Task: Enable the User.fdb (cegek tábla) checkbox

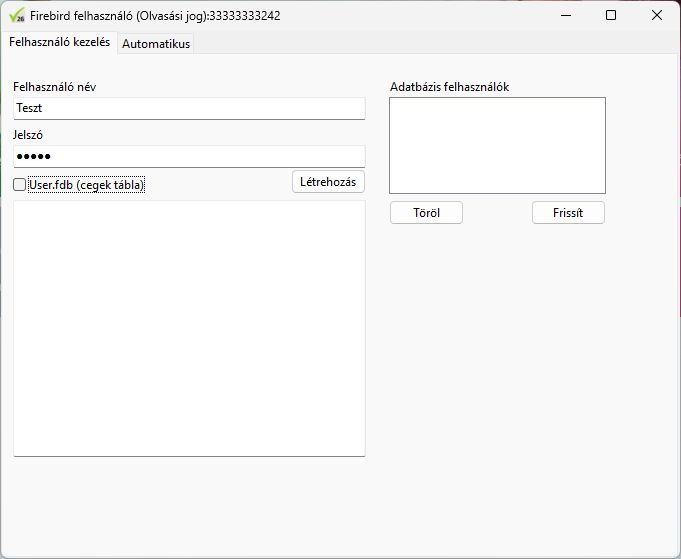Action: coord(20,185)
